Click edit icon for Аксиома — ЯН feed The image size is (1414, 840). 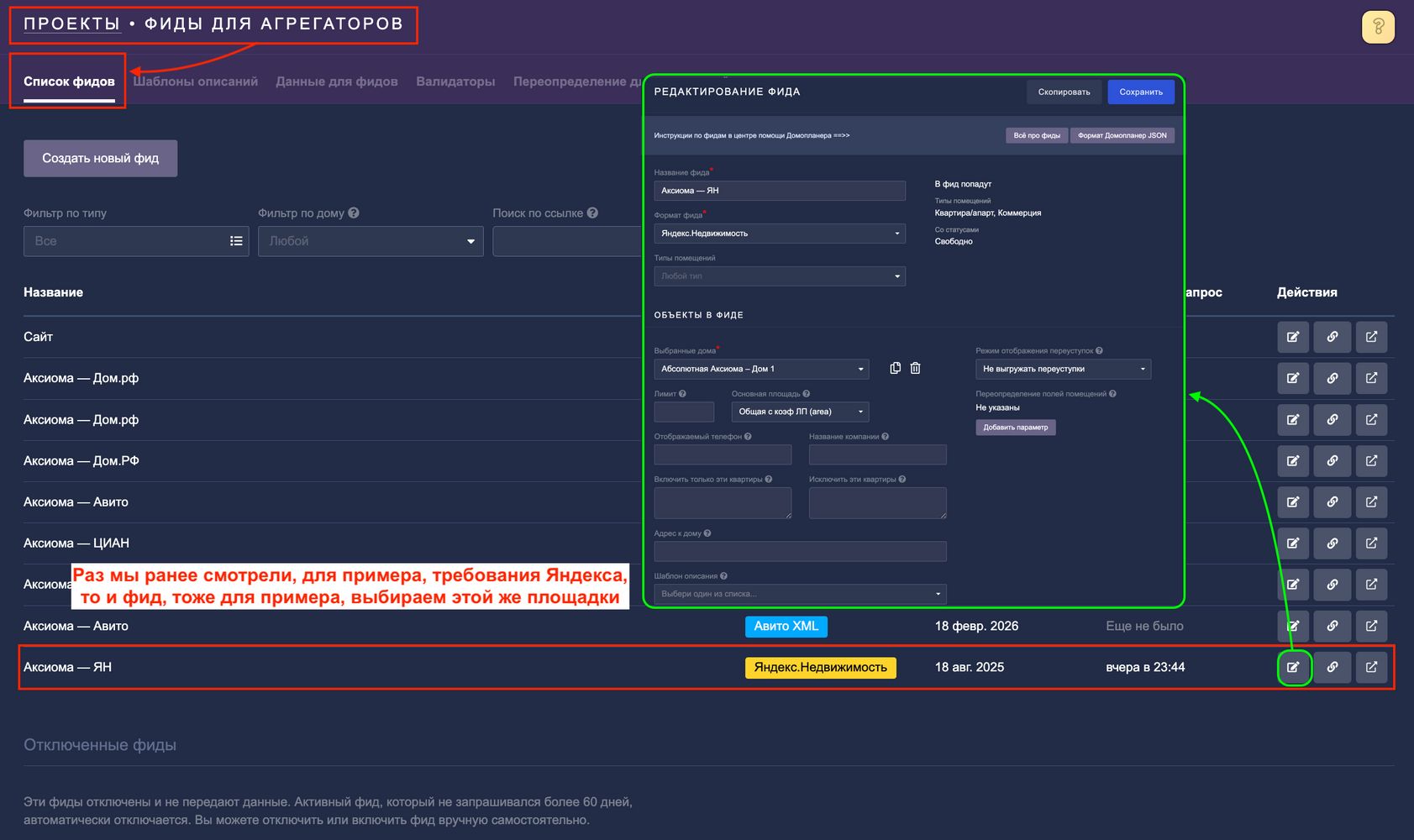click(x=1293, y=667)
